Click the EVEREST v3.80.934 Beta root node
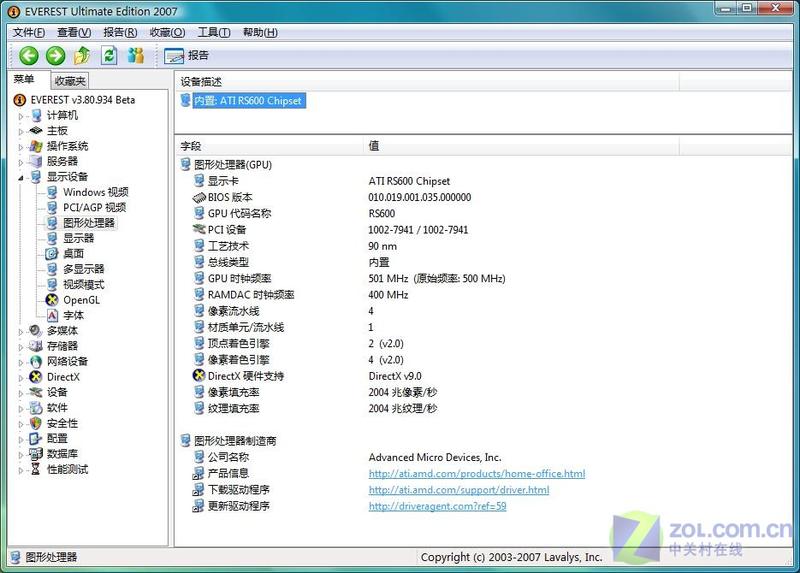800x573 pixels. tap(83, 100)
